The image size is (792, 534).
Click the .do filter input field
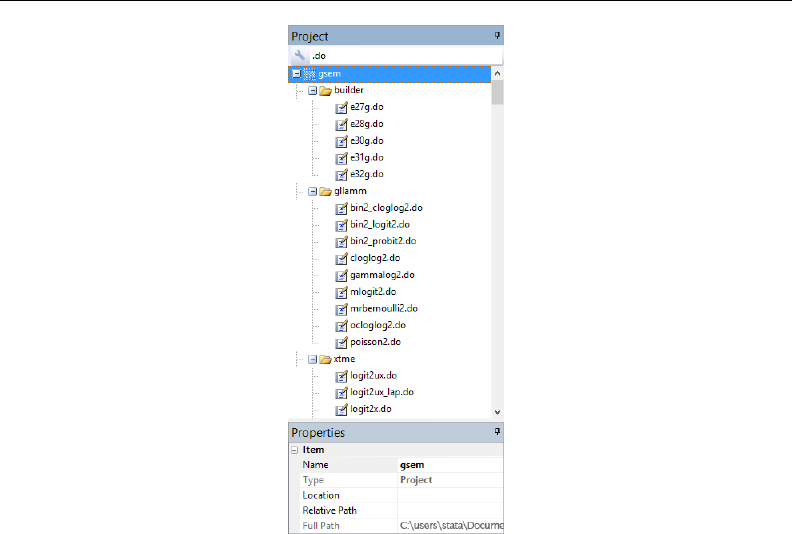coord(406,56)
